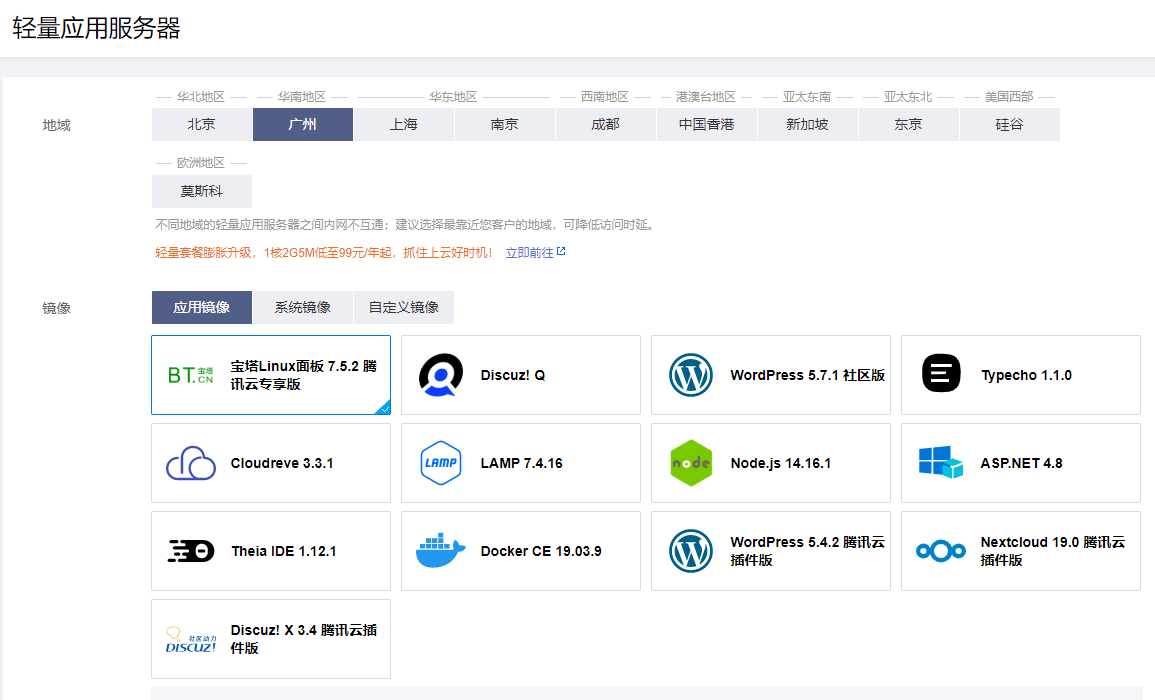The width and height of the screenshot is (1155, 700).
Task: Click the 亚太东南 group heading
Action: [807, 97]
